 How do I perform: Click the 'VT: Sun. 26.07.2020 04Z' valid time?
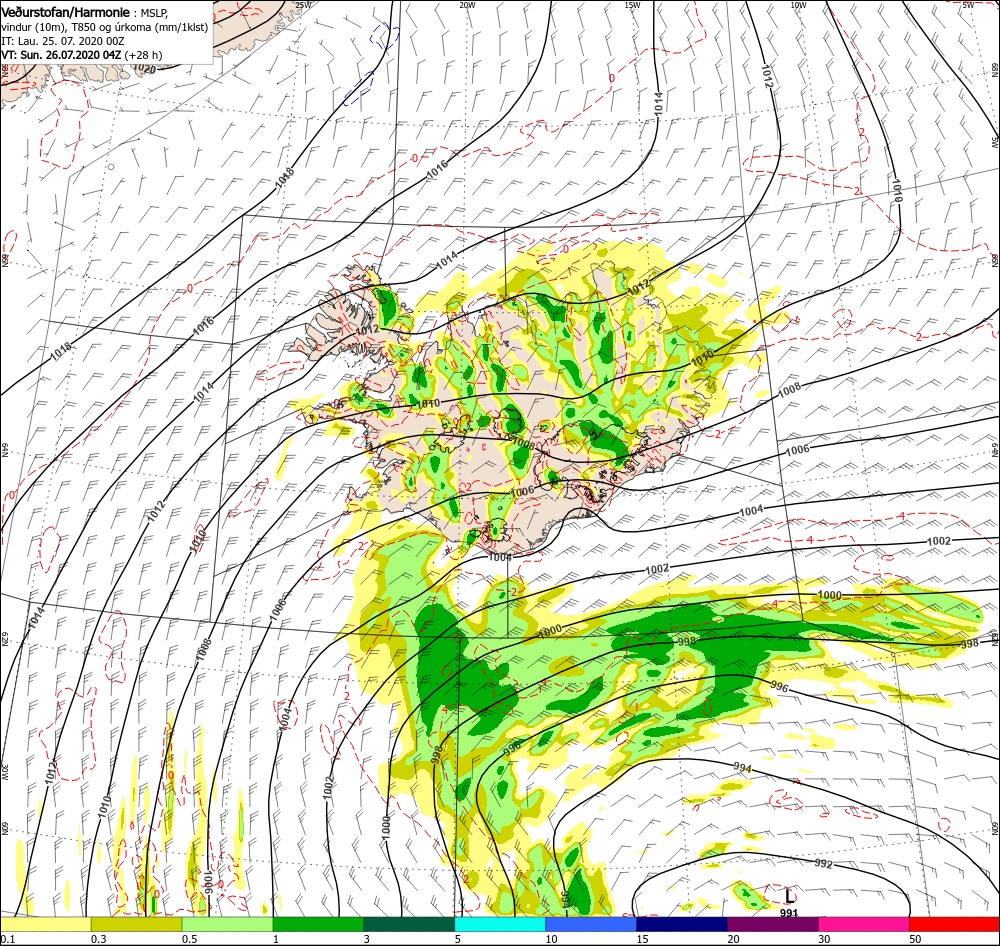(61, 55)
